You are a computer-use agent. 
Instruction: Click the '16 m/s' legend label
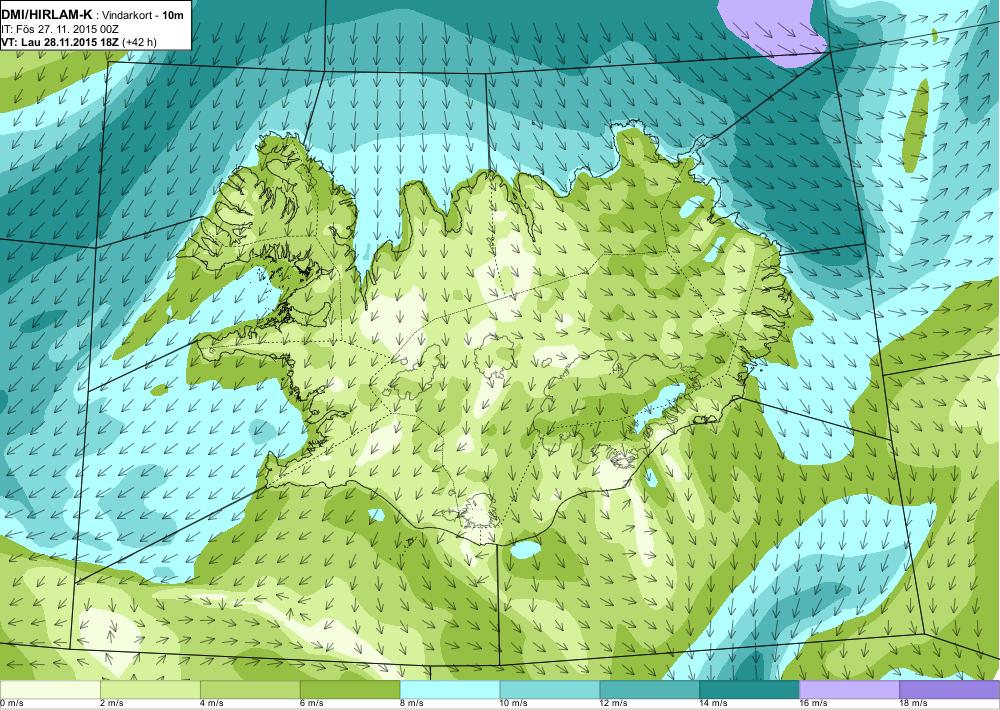point(814,704)
